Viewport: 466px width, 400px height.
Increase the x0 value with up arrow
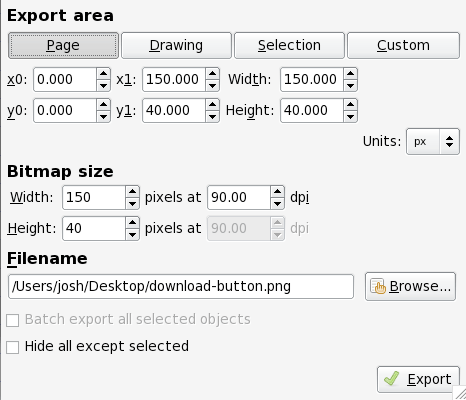pos(103,74)
